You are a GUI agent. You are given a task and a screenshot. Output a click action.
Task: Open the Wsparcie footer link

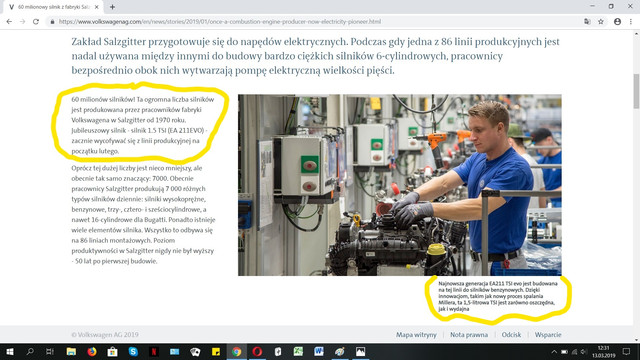[548, 335]
